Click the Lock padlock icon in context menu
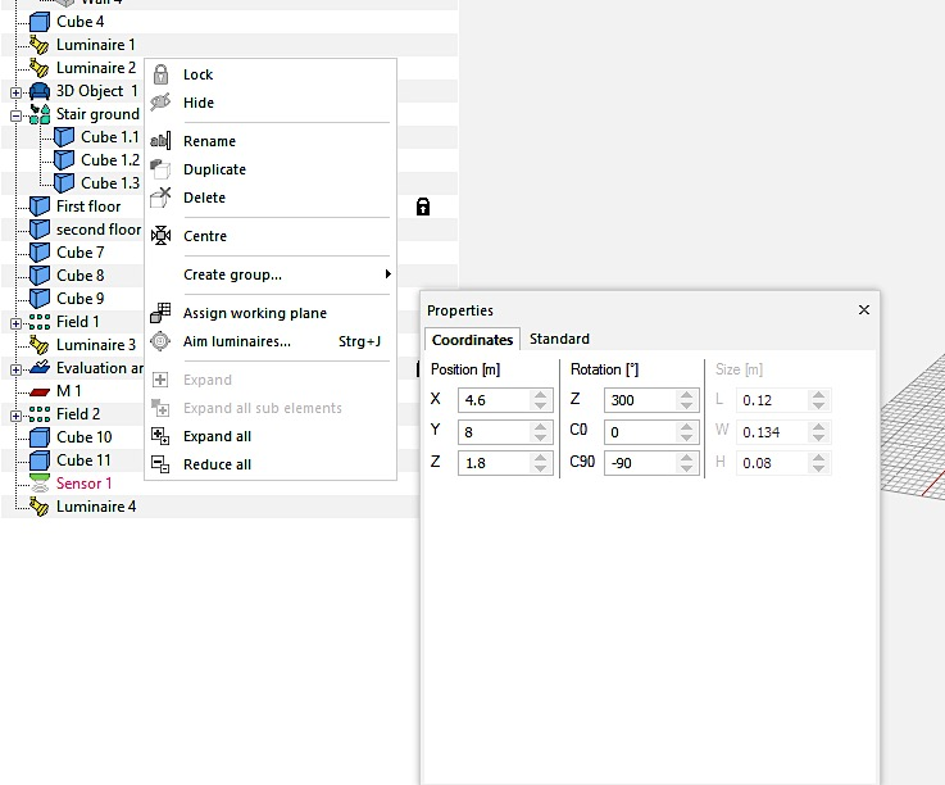This screenshot has width=945, height=785. click(160, 74)
